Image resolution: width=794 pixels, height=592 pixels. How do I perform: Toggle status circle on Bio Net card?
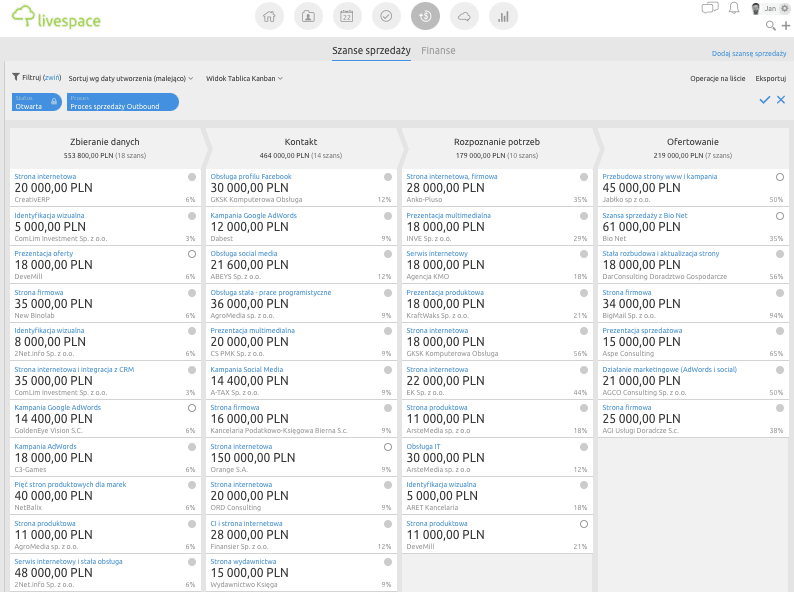point(780,216)
